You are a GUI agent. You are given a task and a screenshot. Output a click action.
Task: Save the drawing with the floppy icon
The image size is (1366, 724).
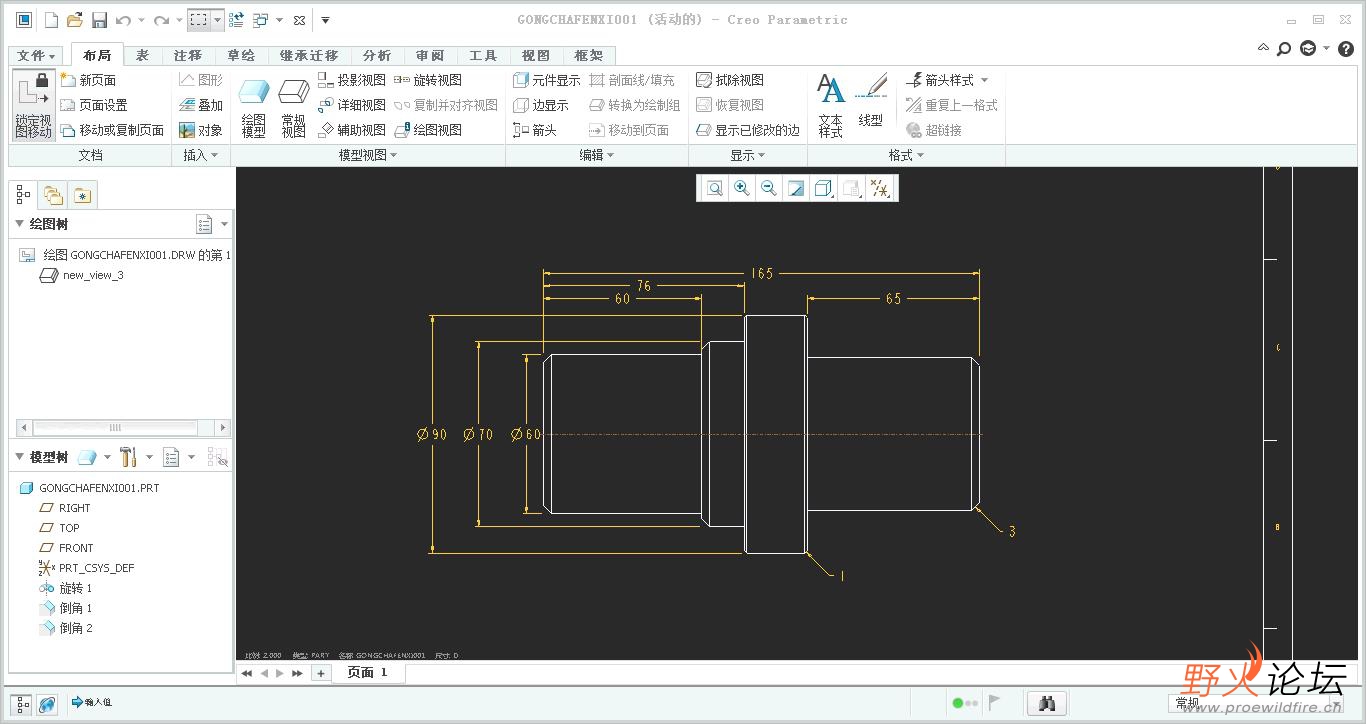click(x=99, y=20)
